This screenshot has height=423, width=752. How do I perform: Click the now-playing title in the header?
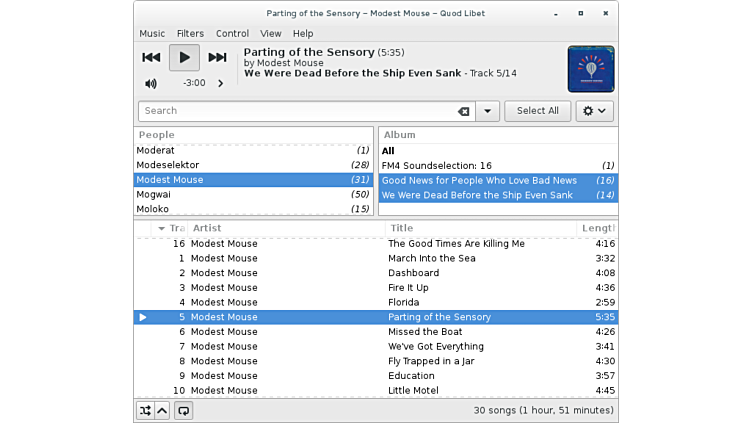[309, 52]
